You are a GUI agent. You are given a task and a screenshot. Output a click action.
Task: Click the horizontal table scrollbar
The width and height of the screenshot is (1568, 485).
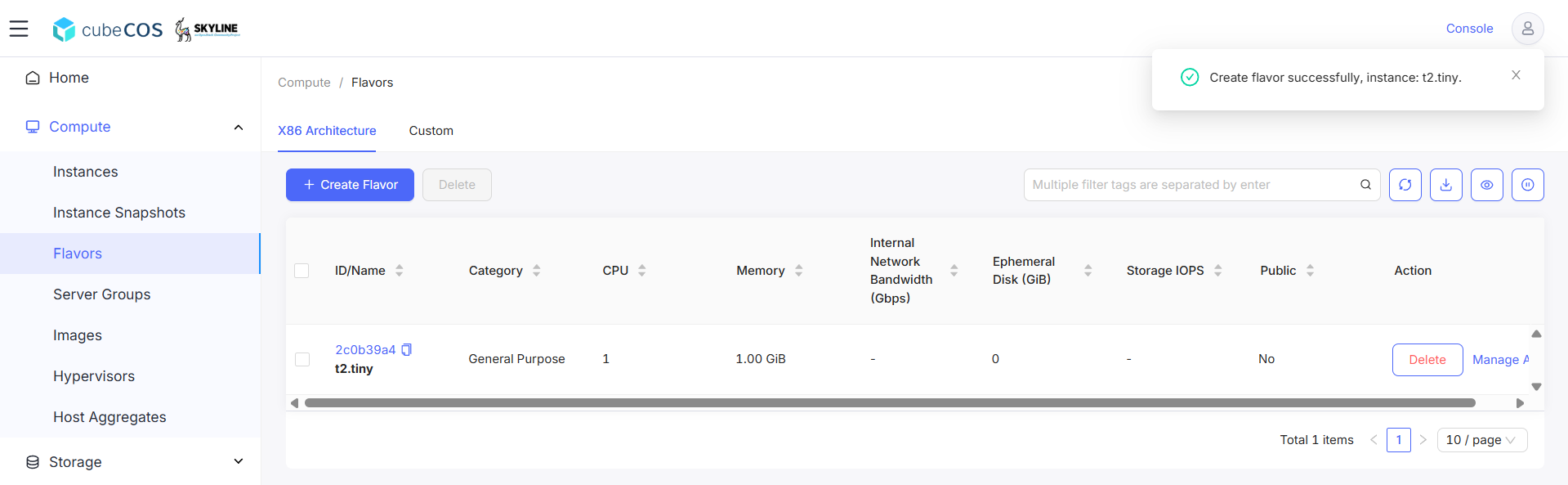[889, 403]
